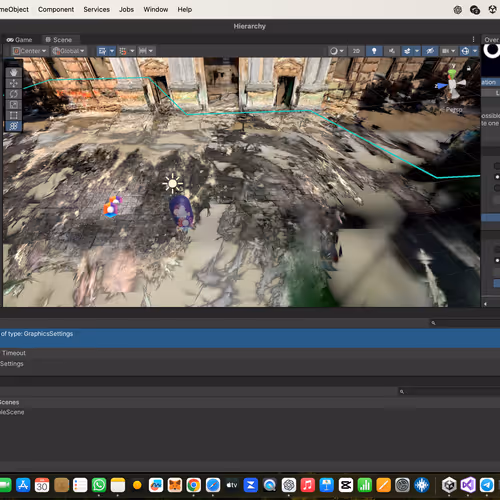Expand the shading draw mode dropdown

(x=337, y=51)
